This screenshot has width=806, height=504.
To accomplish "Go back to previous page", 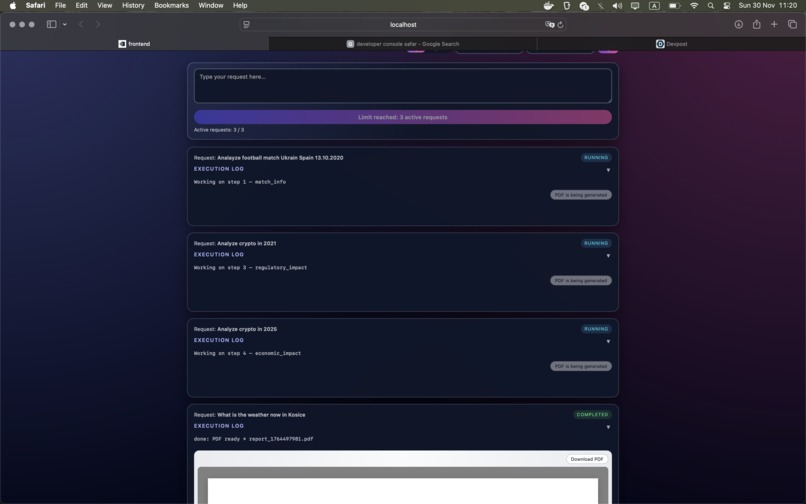I will coord(81,24).
